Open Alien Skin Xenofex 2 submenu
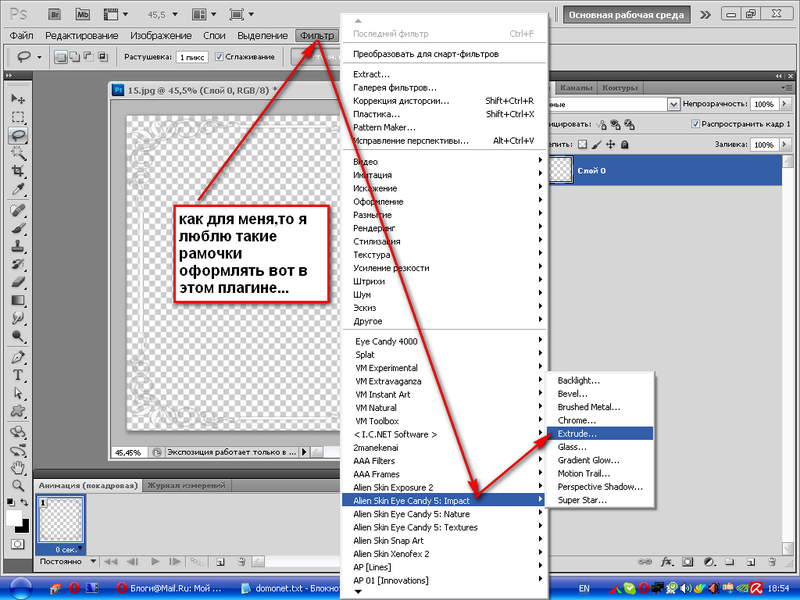This screenshot has height=600, width=800. 444,554
